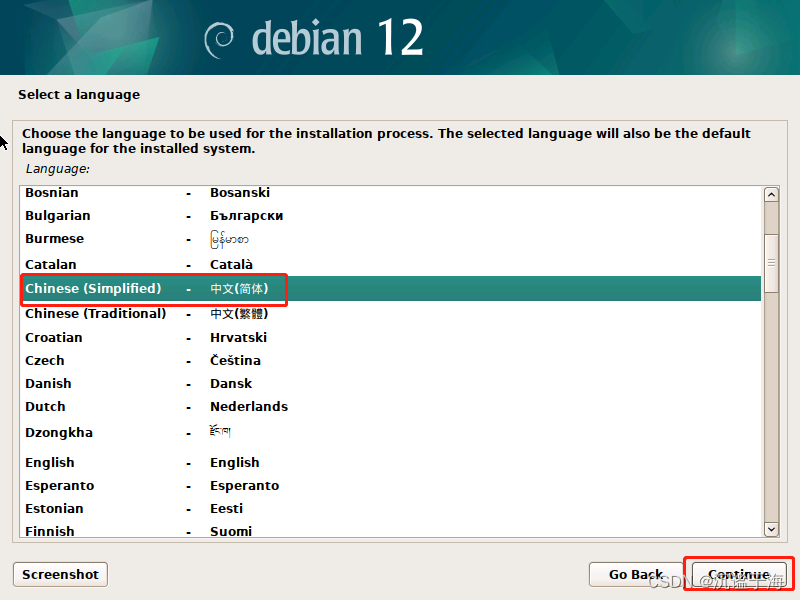Screen dimensions: 800x600
Task: Click the scrollbar up arrow
Action: click(771, 195)
